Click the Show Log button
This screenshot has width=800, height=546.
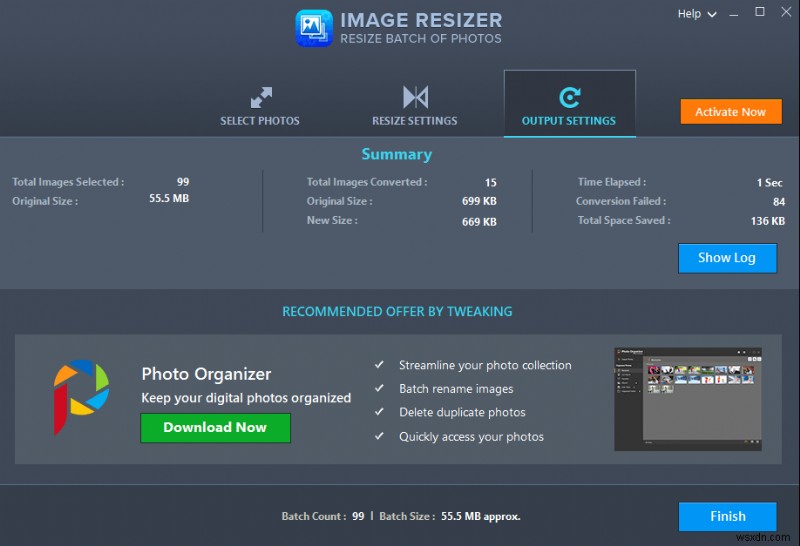727,258
